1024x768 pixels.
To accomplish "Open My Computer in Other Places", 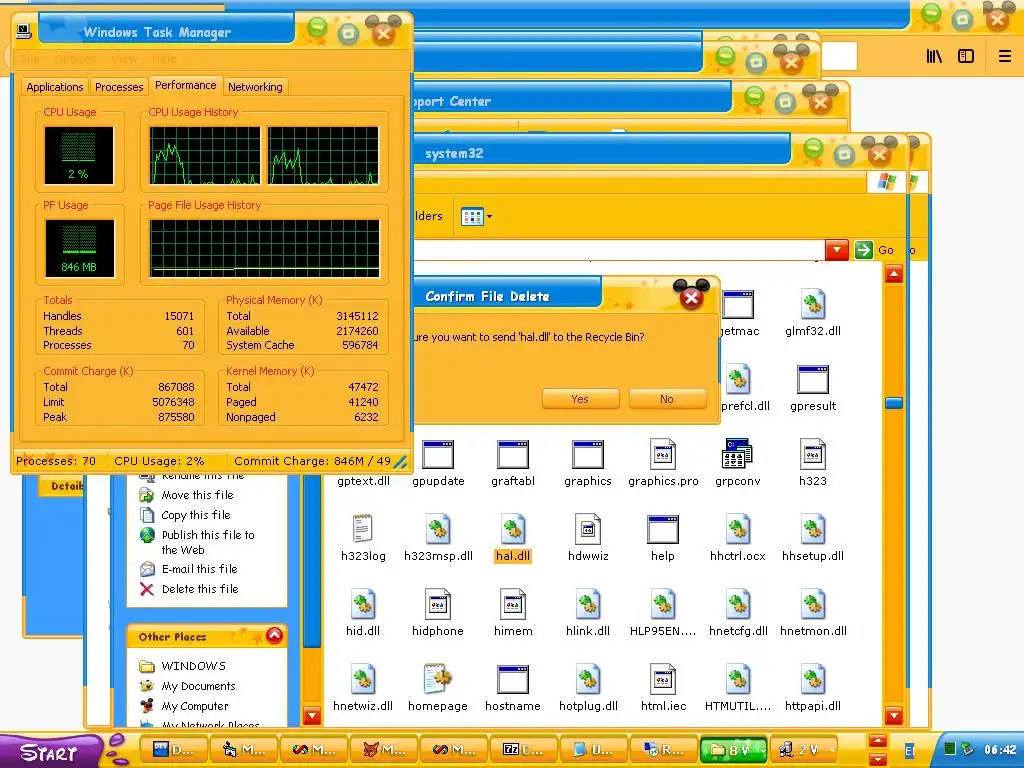I will [x=195, y=706].
